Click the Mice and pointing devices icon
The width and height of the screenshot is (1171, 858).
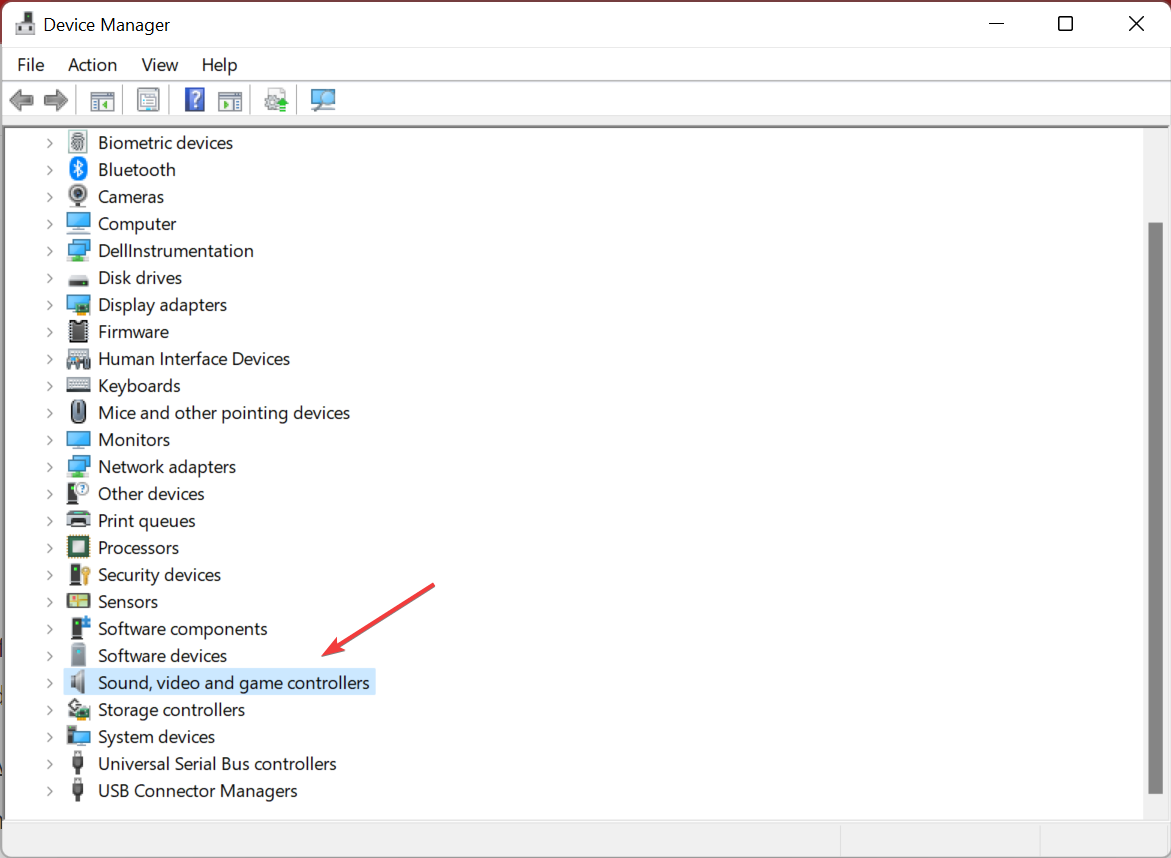(x=78, y=412)
